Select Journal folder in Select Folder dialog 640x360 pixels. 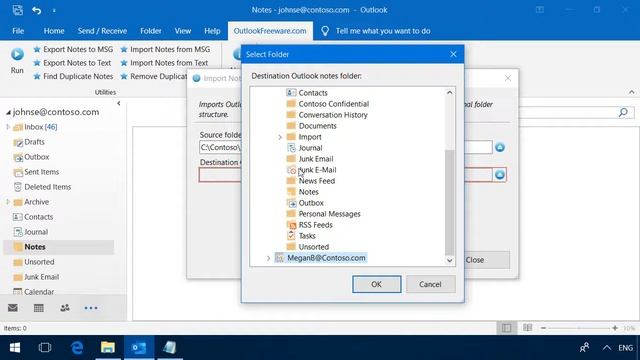304,148
